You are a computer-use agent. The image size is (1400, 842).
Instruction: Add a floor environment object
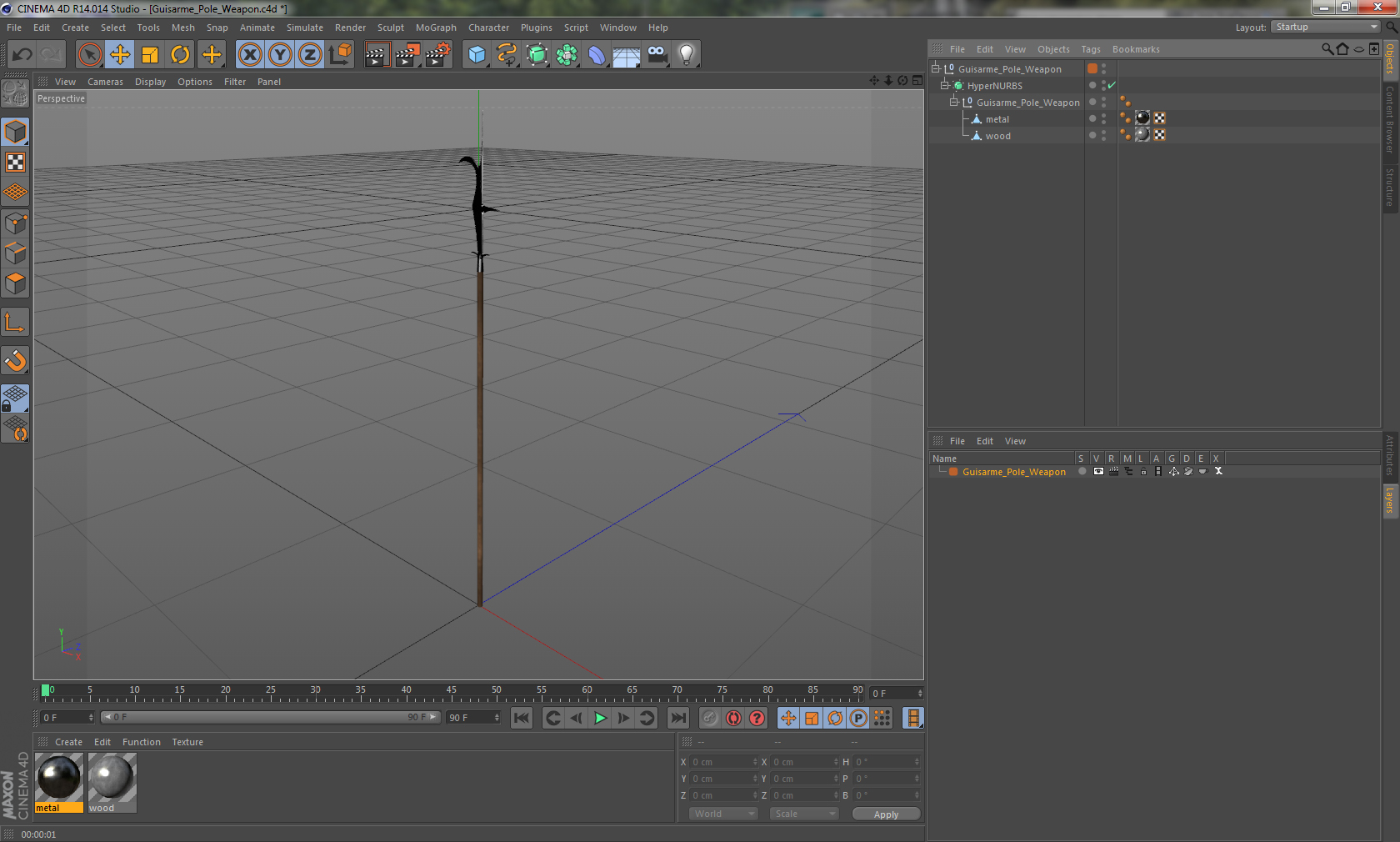627,55
